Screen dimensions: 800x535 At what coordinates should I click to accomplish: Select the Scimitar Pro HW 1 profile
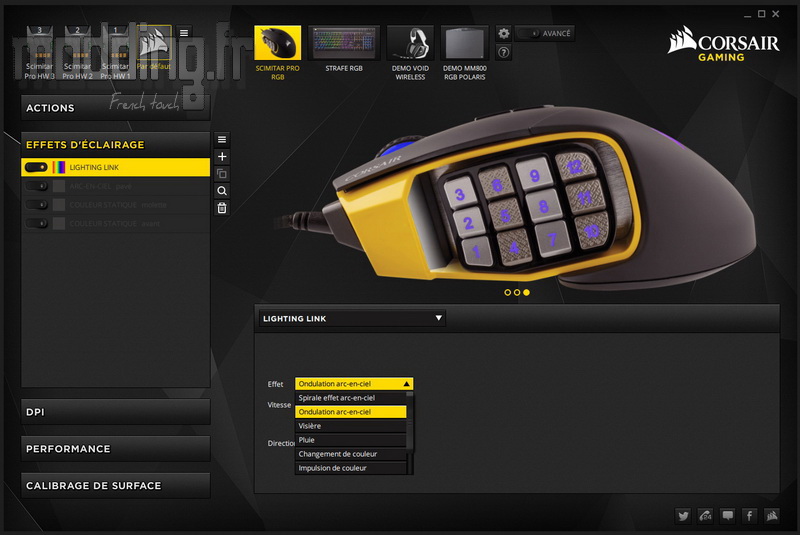[x=115, y=53]
